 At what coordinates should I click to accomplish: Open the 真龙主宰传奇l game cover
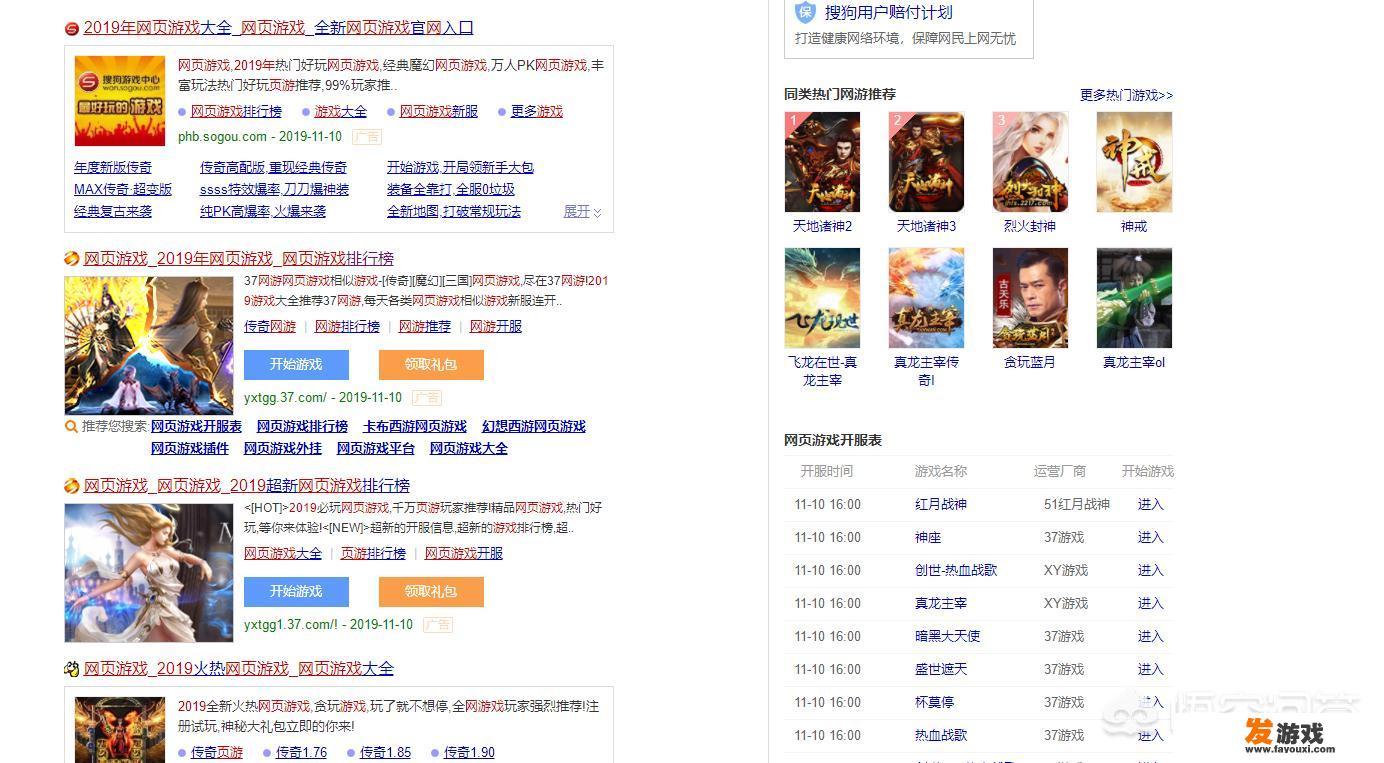coord(926,298)
